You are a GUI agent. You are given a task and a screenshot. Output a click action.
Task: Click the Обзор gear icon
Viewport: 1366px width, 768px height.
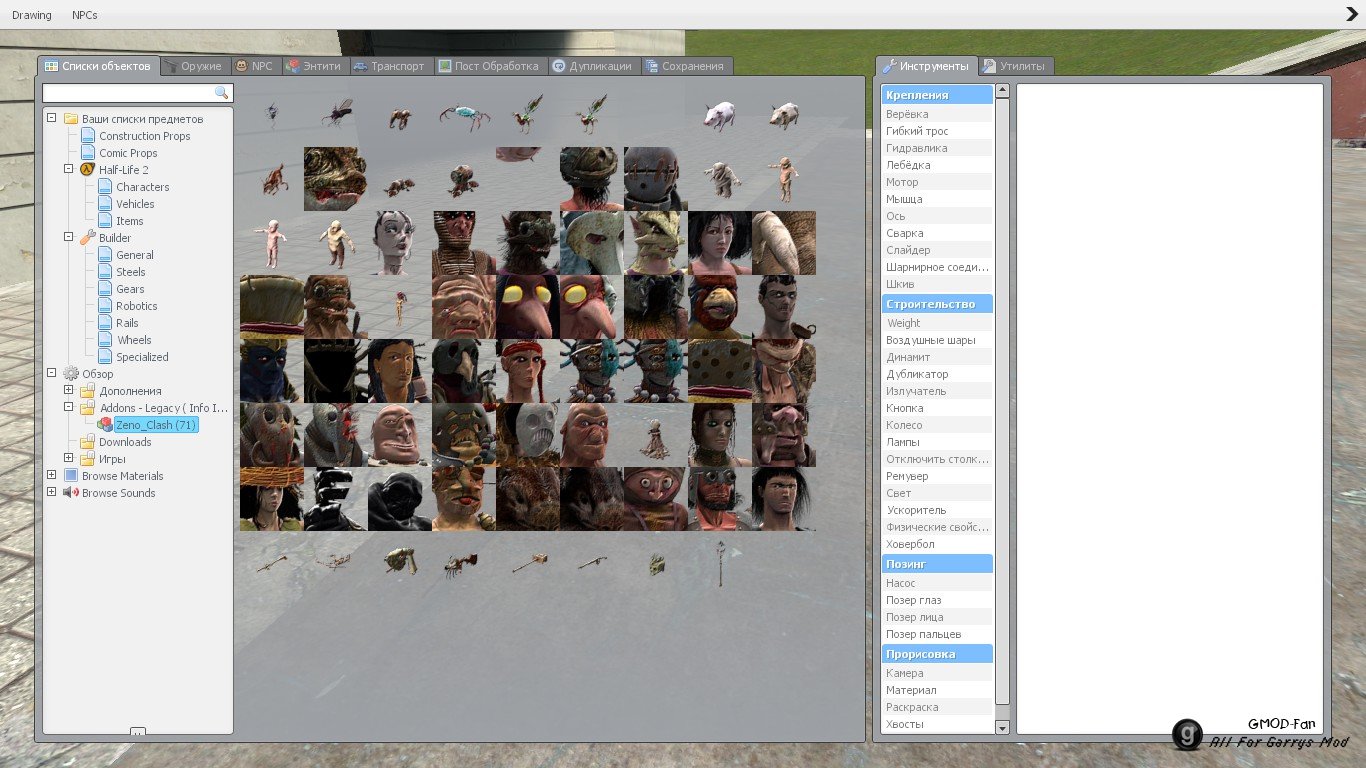[x=70, y=374]
